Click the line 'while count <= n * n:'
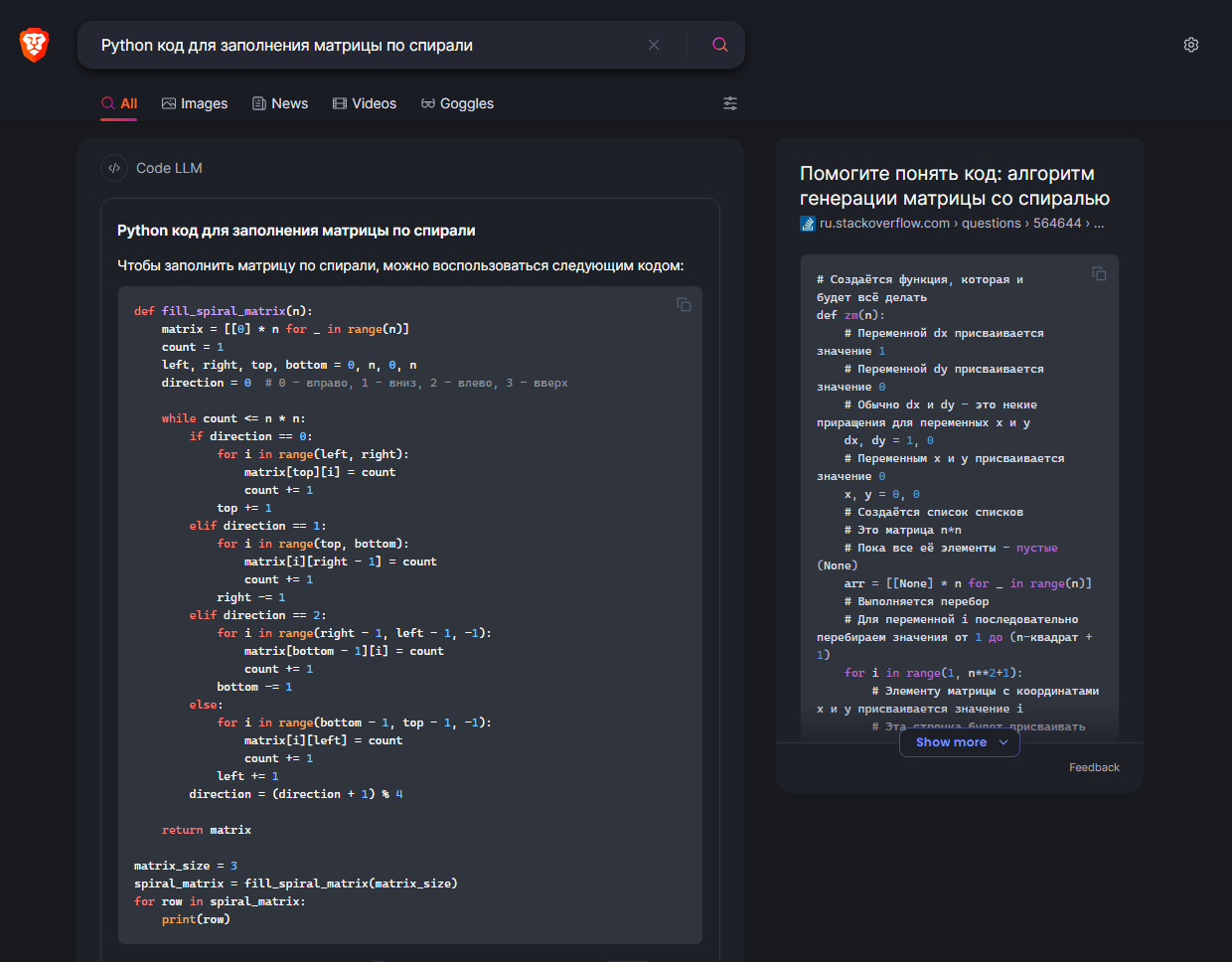This screenshot has height=962, width=1232. (233, 418)
